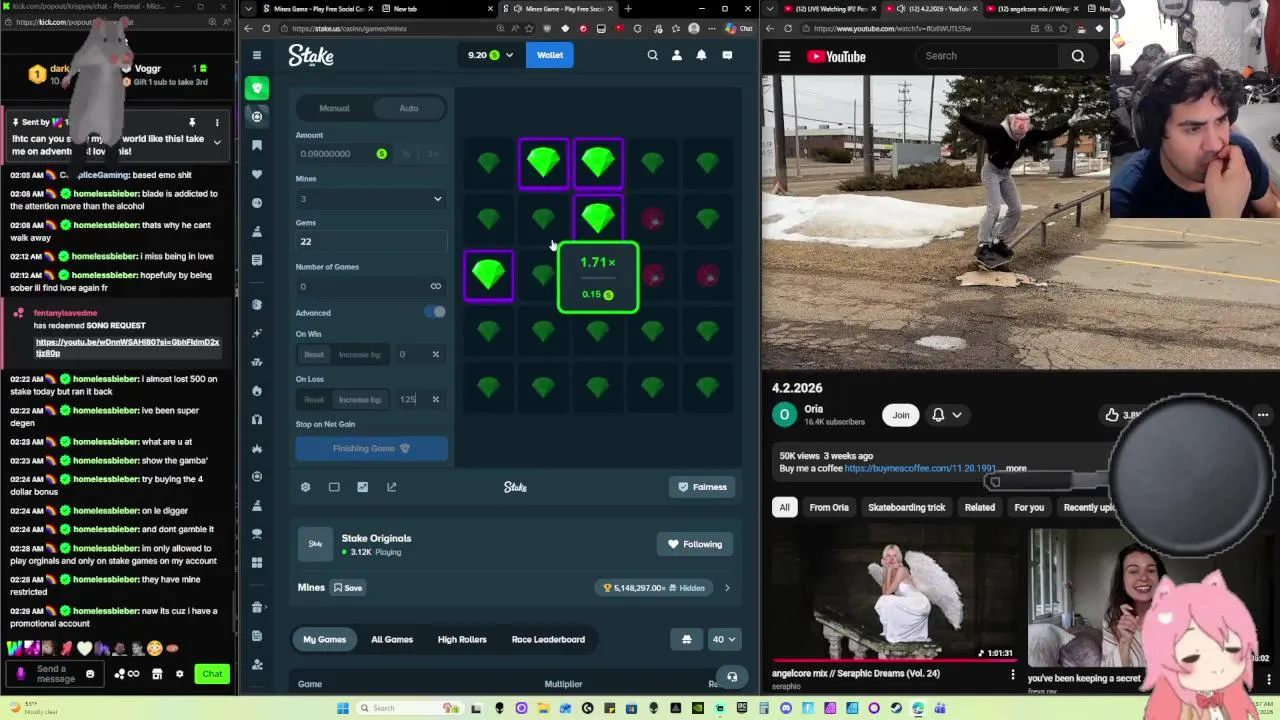Click the pop-out arrow icon below the game

391,487
